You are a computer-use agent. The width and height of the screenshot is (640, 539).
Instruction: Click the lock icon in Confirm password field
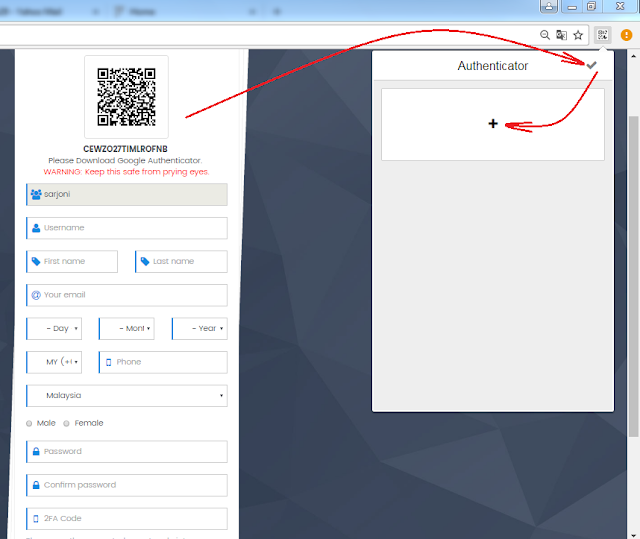[36, 485]
